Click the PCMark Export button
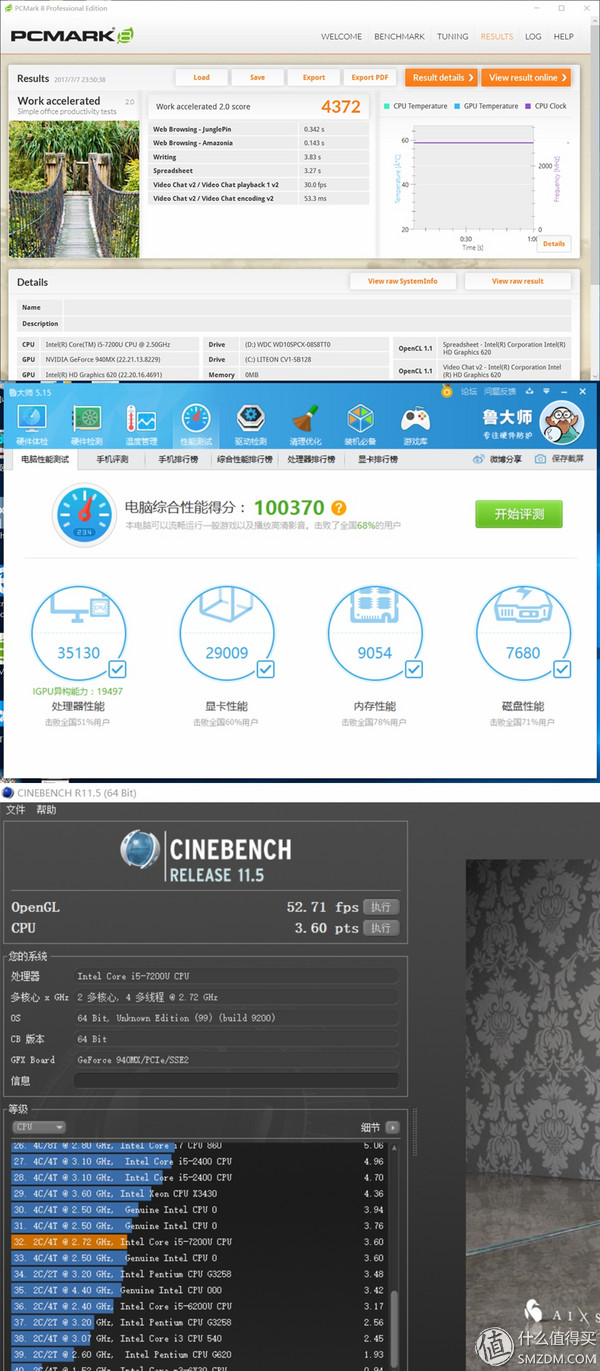The width and height of the screenshot is (600, 1371). (313, 77)
